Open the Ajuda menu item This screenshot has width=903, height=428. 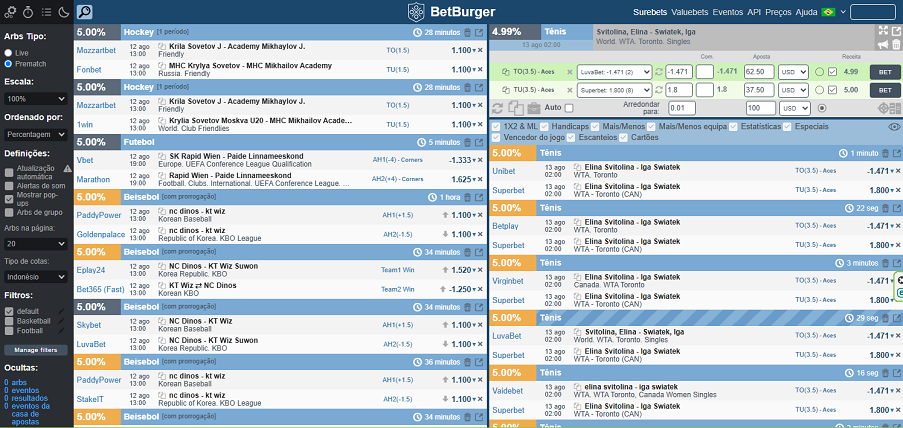coord(806,12)
